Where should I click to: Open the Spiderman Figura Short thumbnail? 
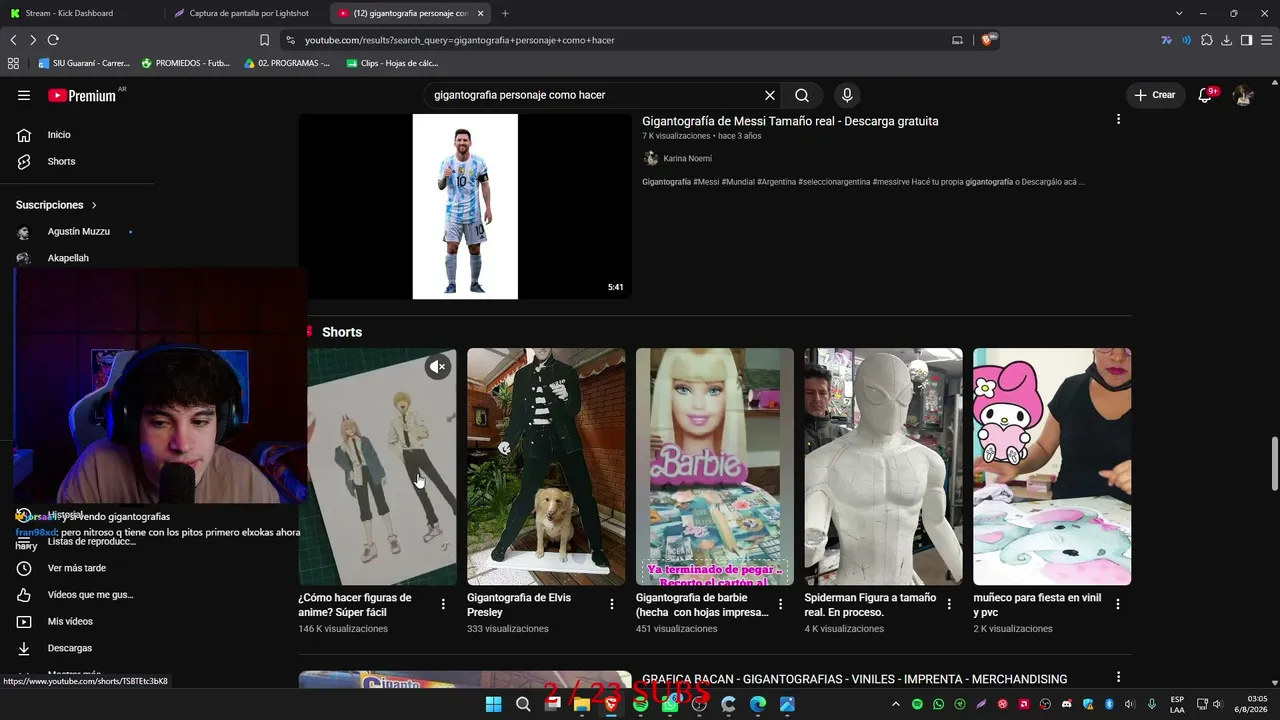coord(884,466)
